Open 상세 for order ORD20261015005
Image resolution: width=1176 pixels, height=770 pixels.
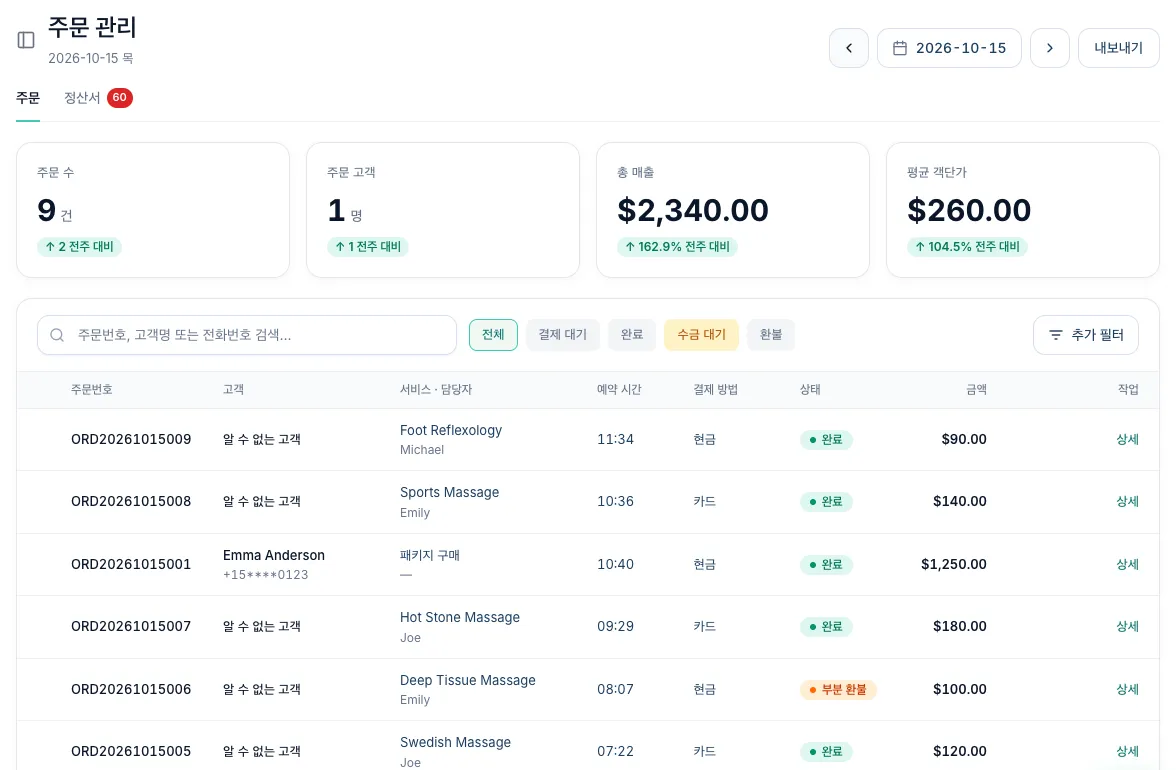1127,751
